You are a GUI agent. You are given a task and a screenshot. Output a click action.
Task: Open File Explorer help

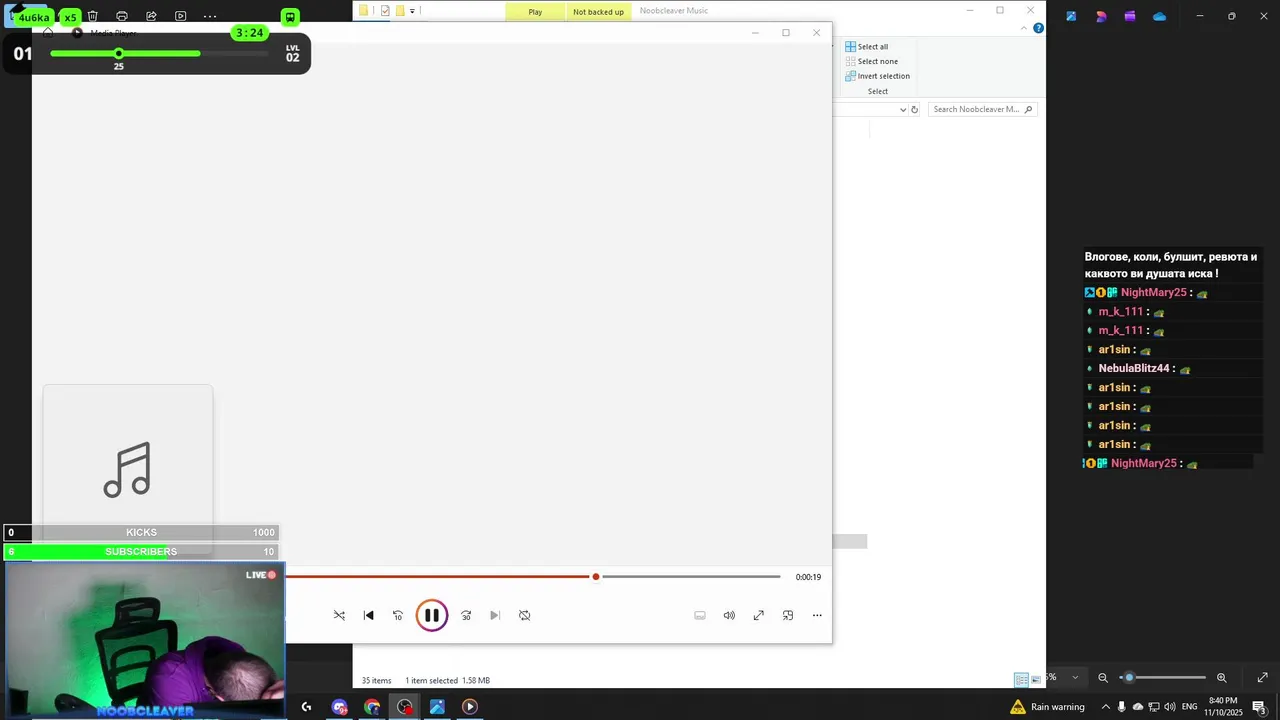[x=1038, y=28]
